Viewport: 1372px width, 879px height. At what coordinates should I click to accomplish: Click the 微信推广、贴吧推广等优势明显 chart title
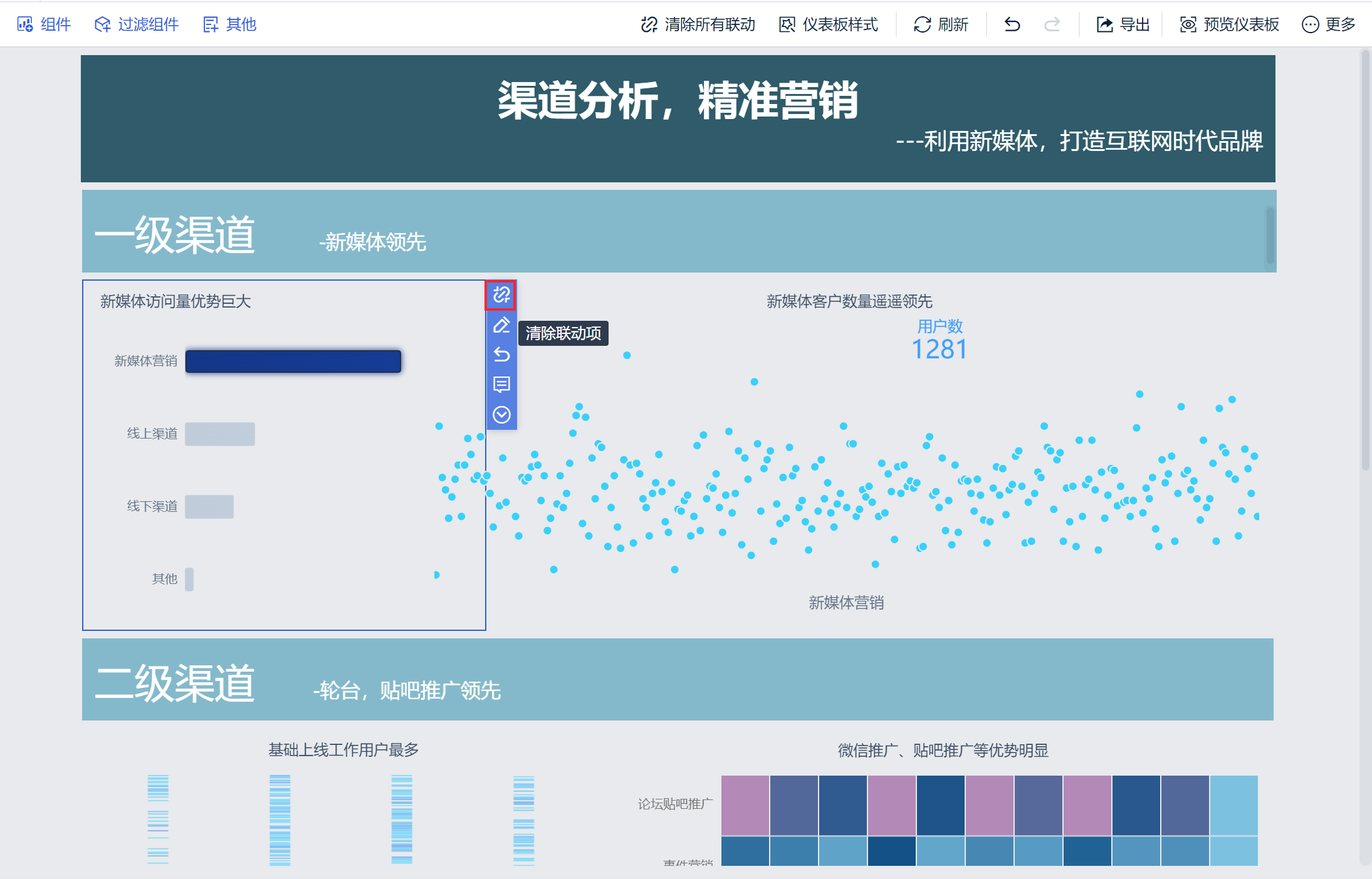943,750
